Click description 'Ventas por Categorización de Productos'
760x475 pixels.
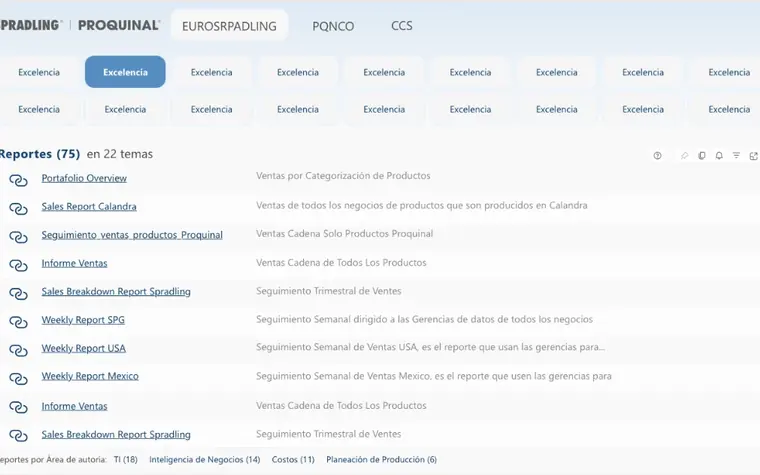(x=343, y=175)
